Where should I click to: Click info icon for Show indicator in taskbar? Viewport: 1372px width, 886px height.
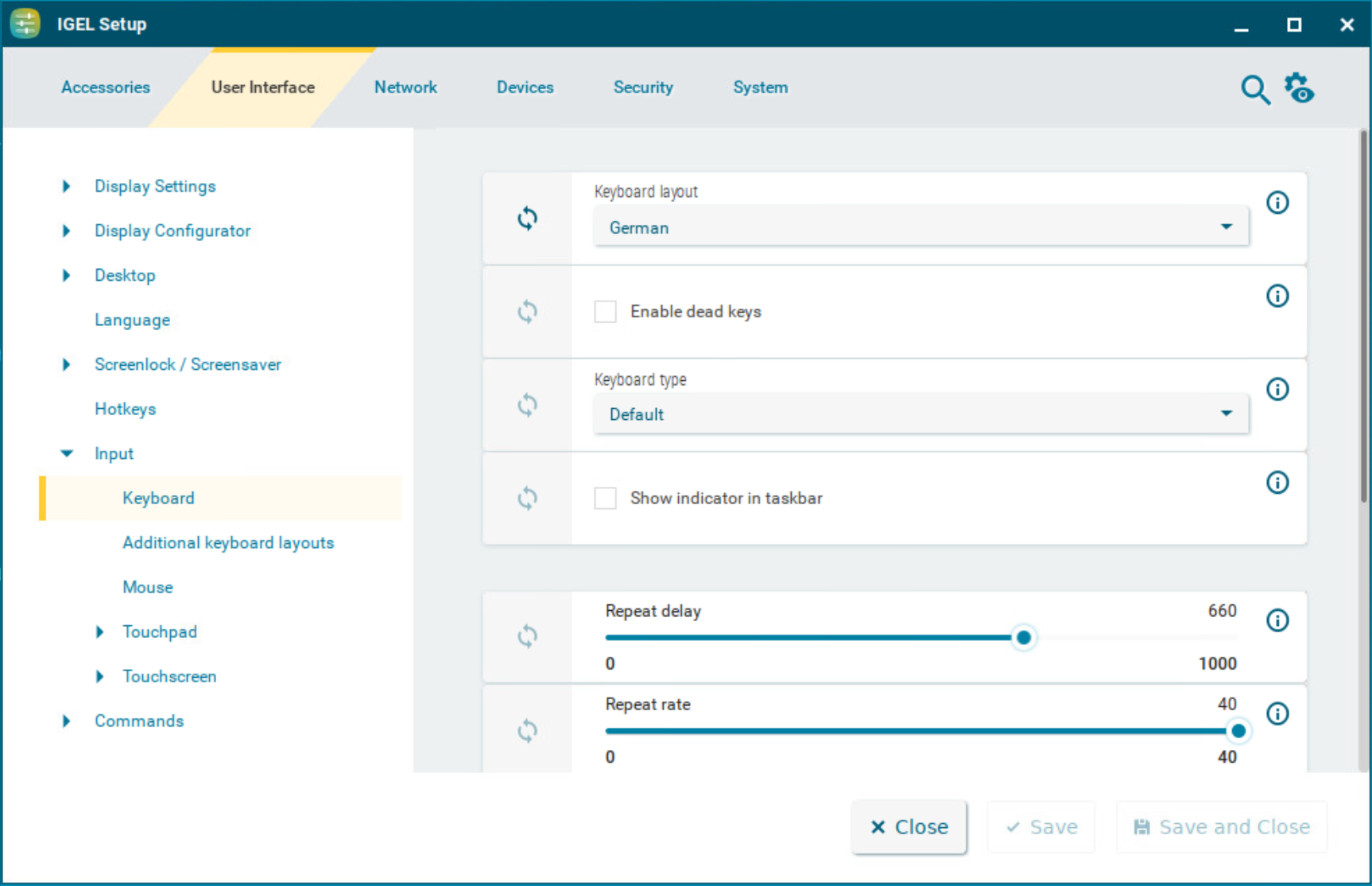[x=1277, y=483]
